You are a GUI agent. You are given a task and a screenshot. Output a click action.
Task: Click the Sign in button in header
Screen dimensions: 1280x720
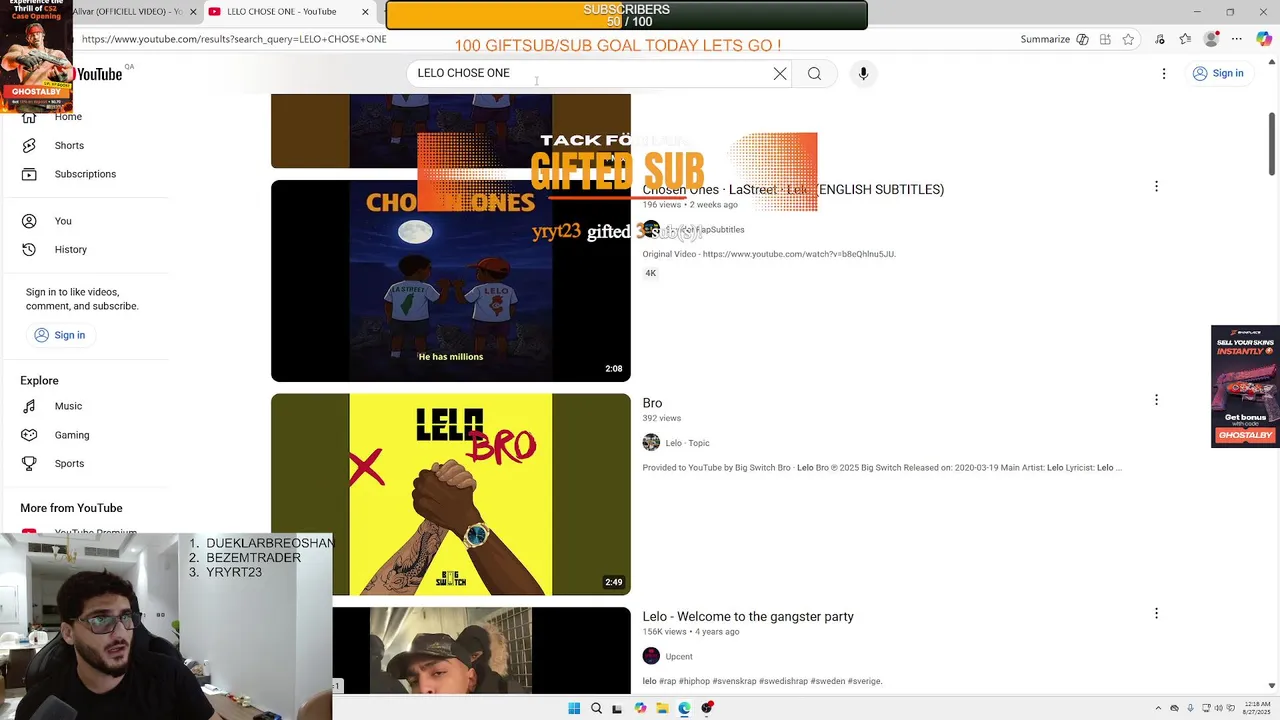pyautogui.click(x=1217, y=73)
